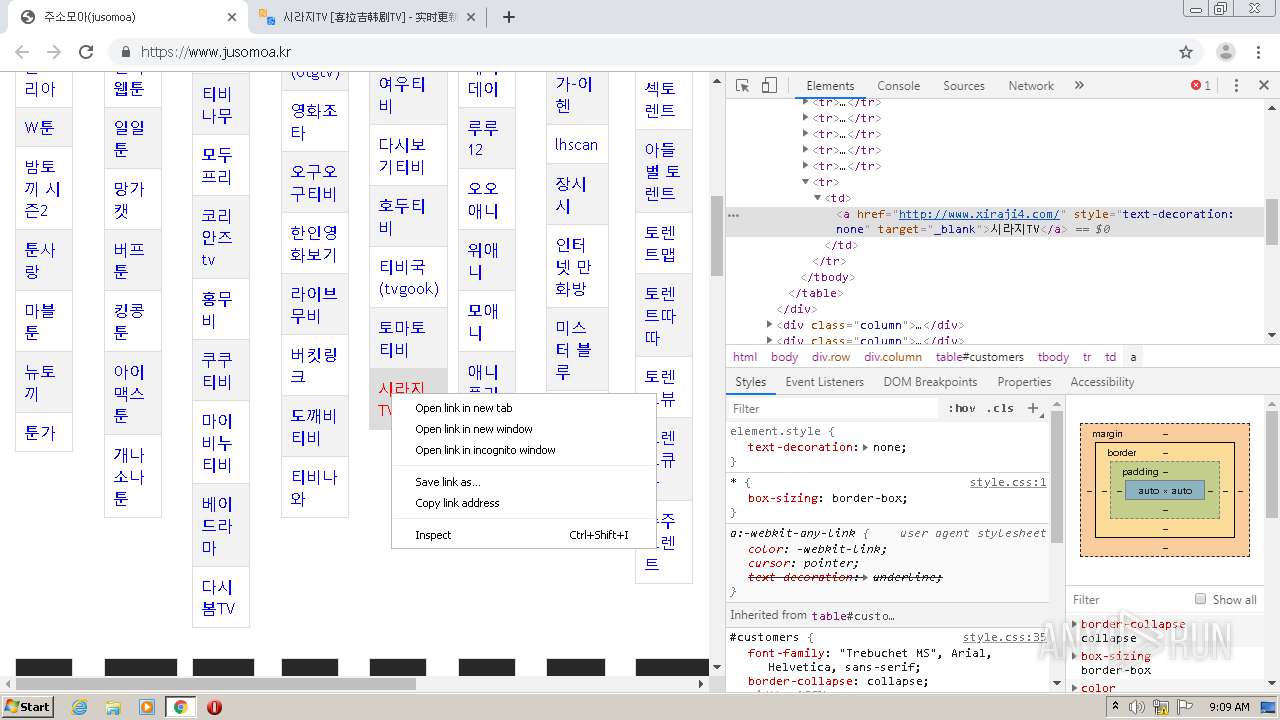Switch to the Console tab
The width and height of the screenshot is (1280, 720).
(x=898, y=86)
